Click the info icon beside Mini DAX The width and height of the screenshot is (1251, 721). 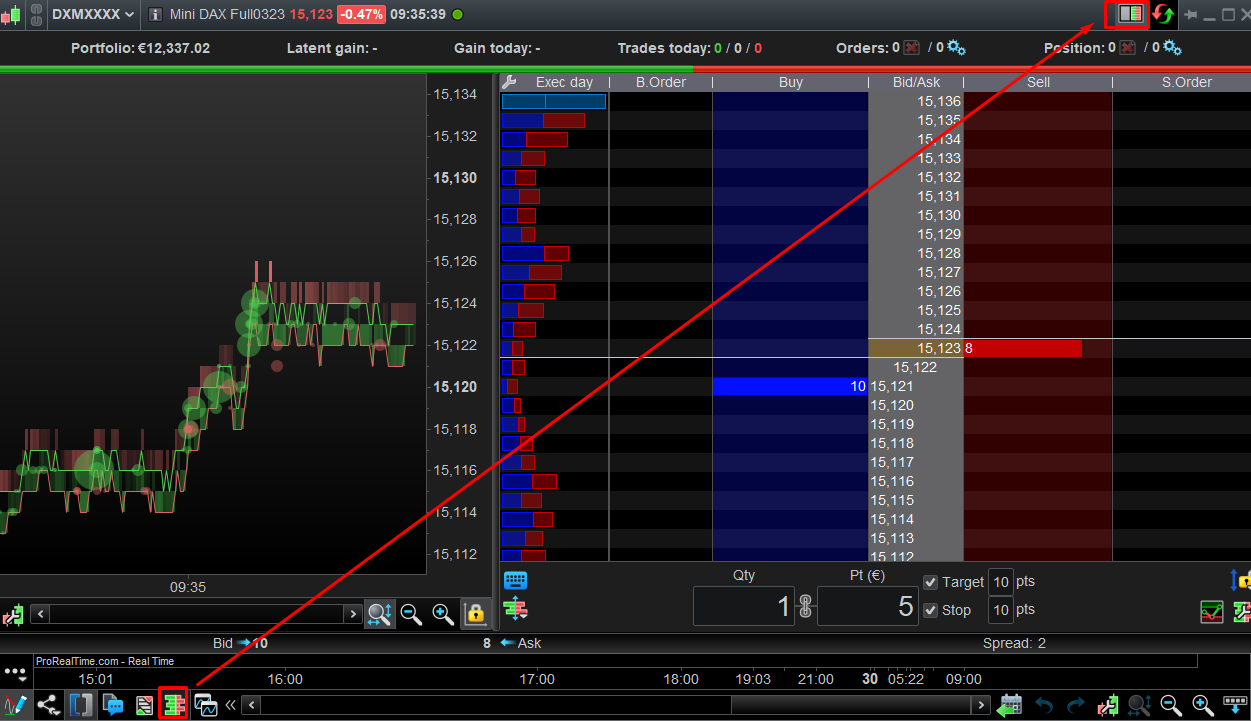(155, 14)
